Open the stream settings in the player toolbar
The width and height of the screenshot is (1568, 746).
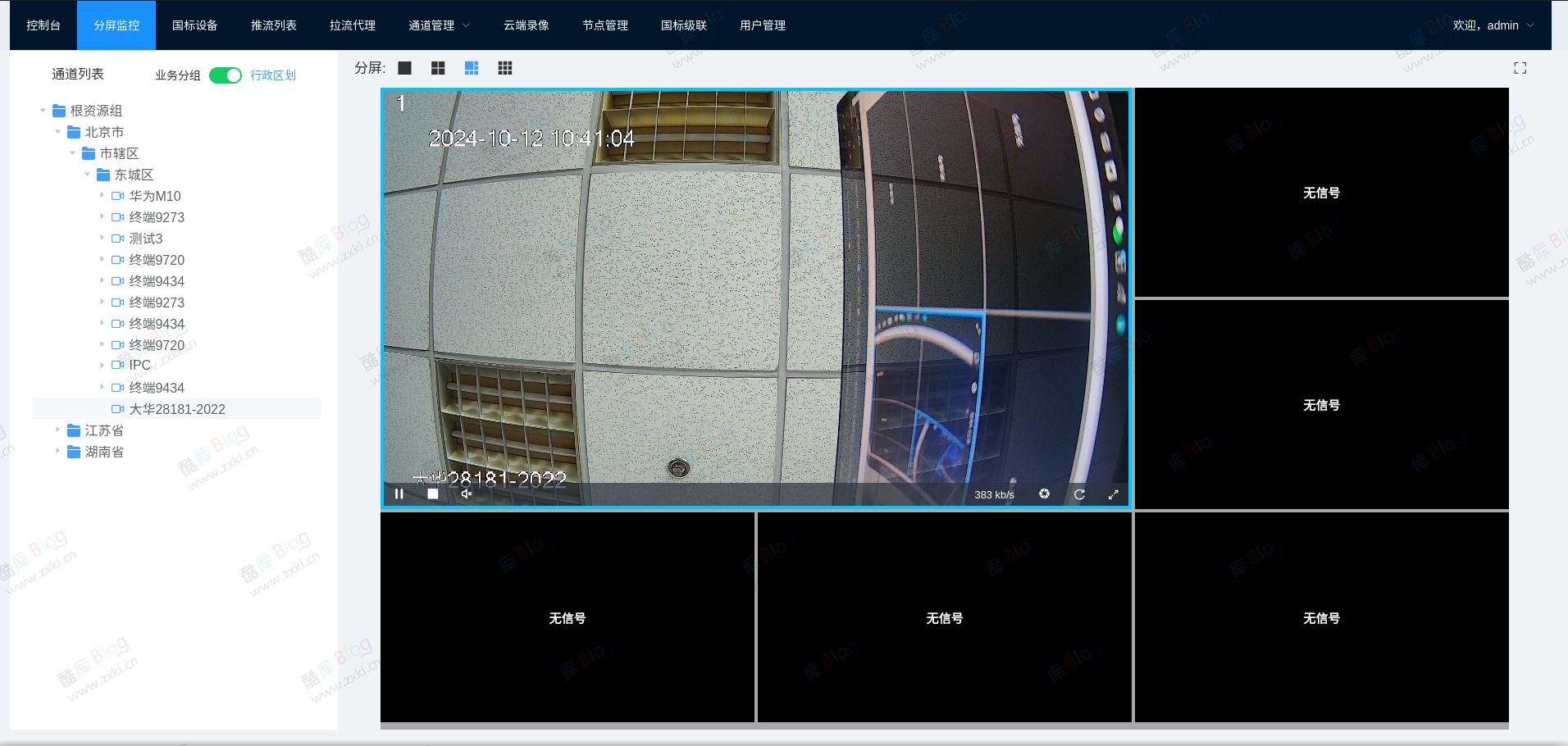click(1045, 494)
